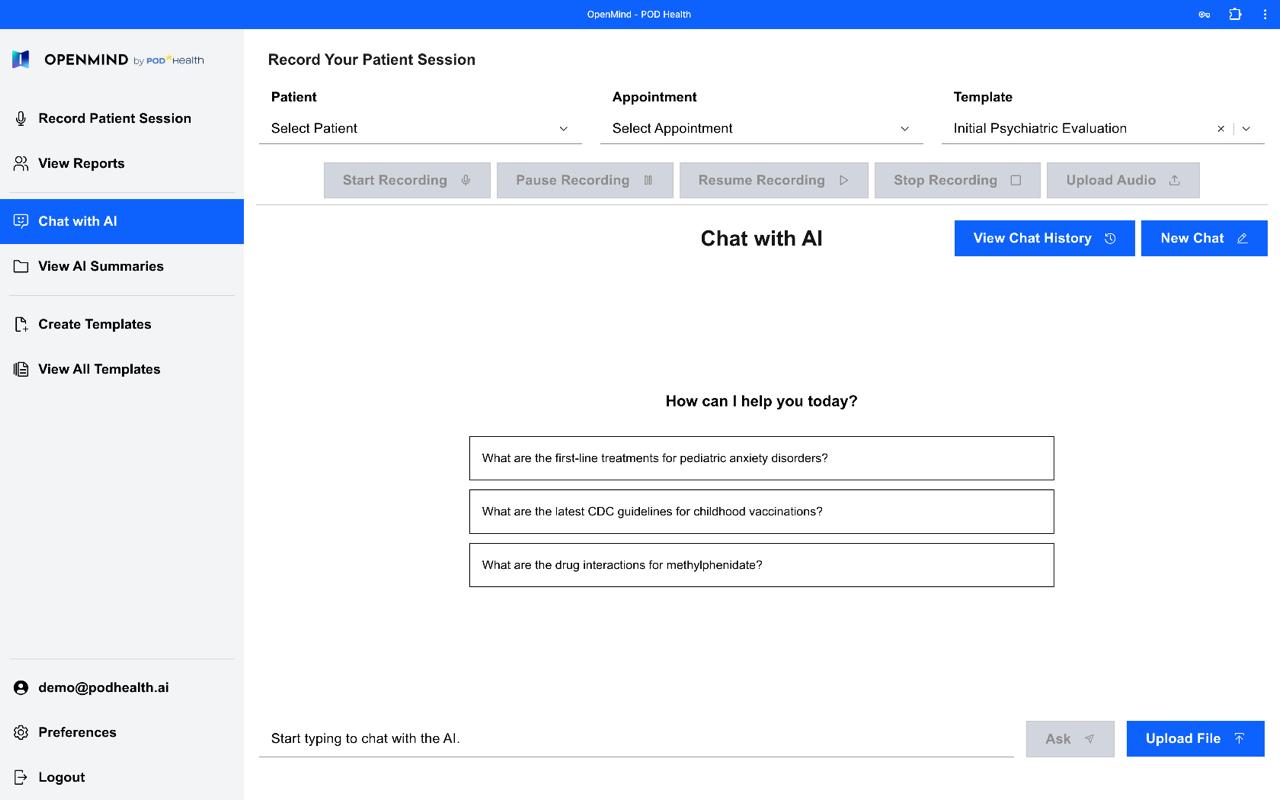Click the demo@podhealth.ai account icon

pyautogui.click(x=21, y=688)
